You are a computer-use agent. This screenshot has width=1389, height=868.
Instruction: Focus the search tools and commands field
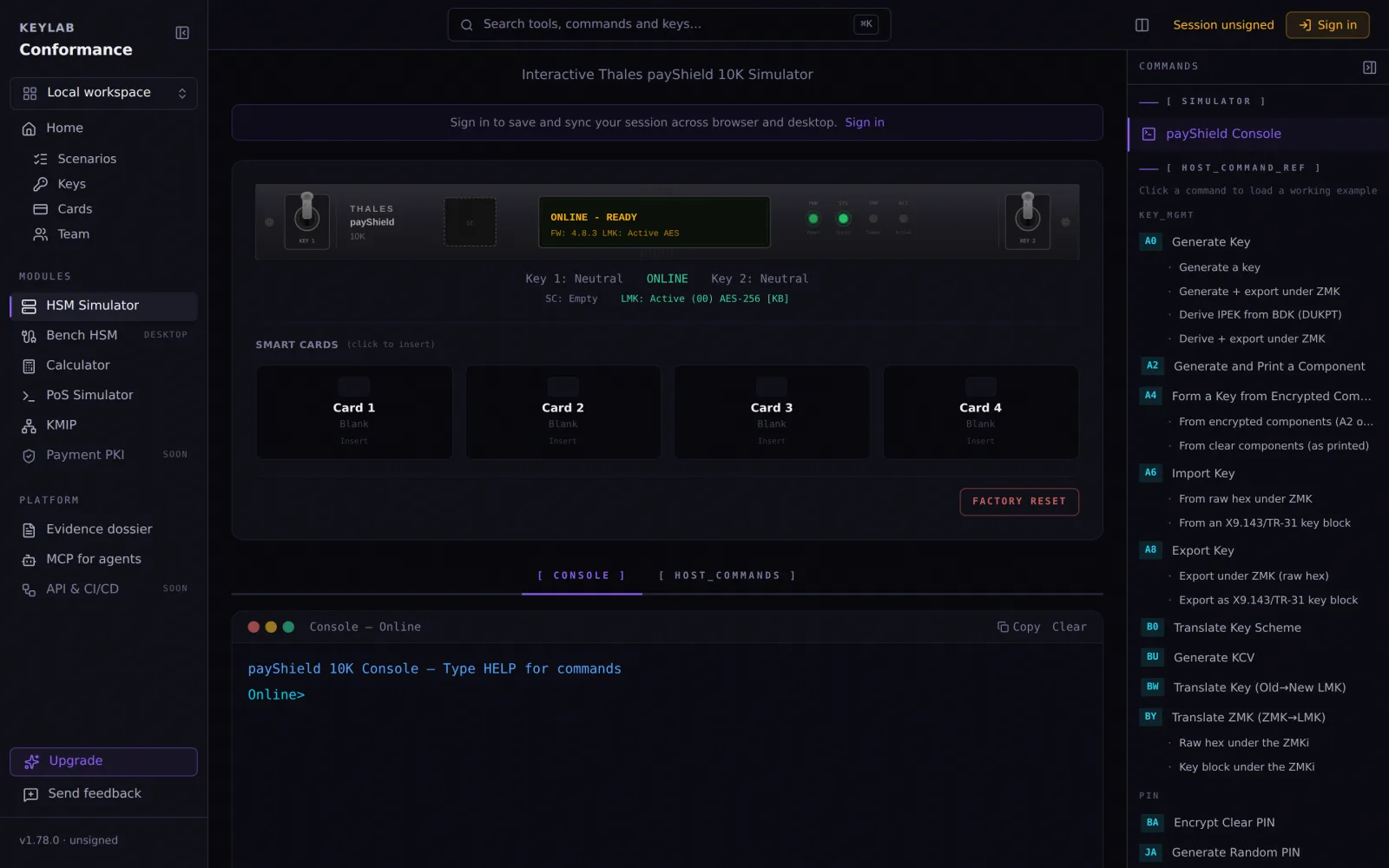(668, 24)
